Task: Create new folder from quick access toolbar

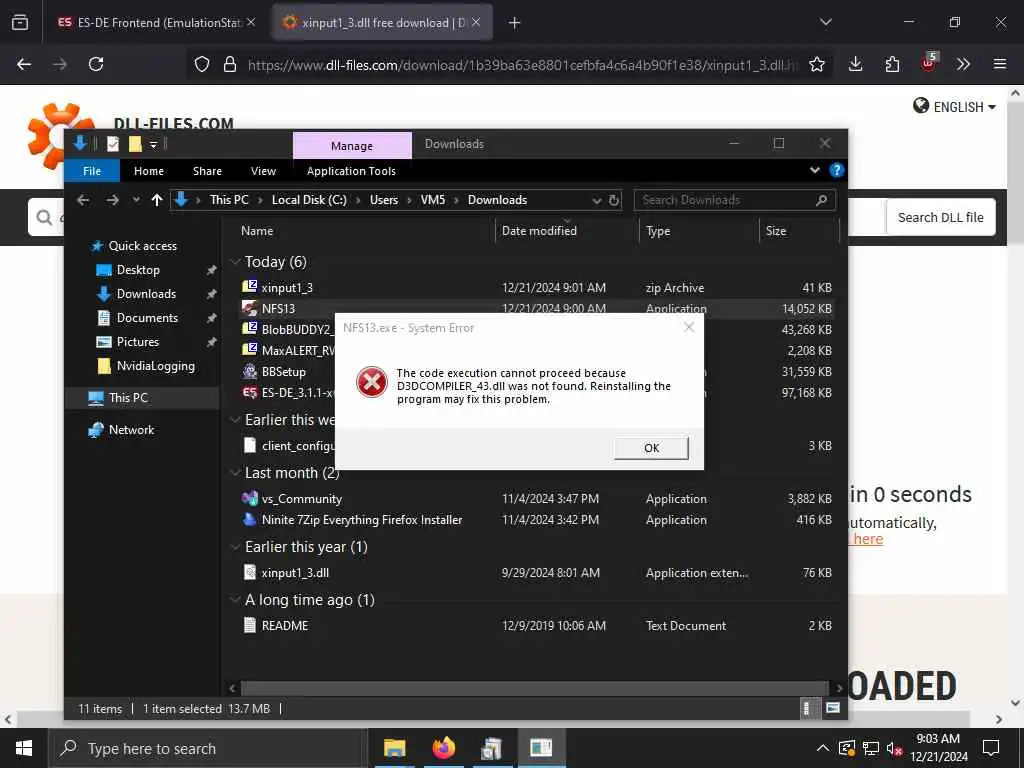Action: click(x=135, y=144)
